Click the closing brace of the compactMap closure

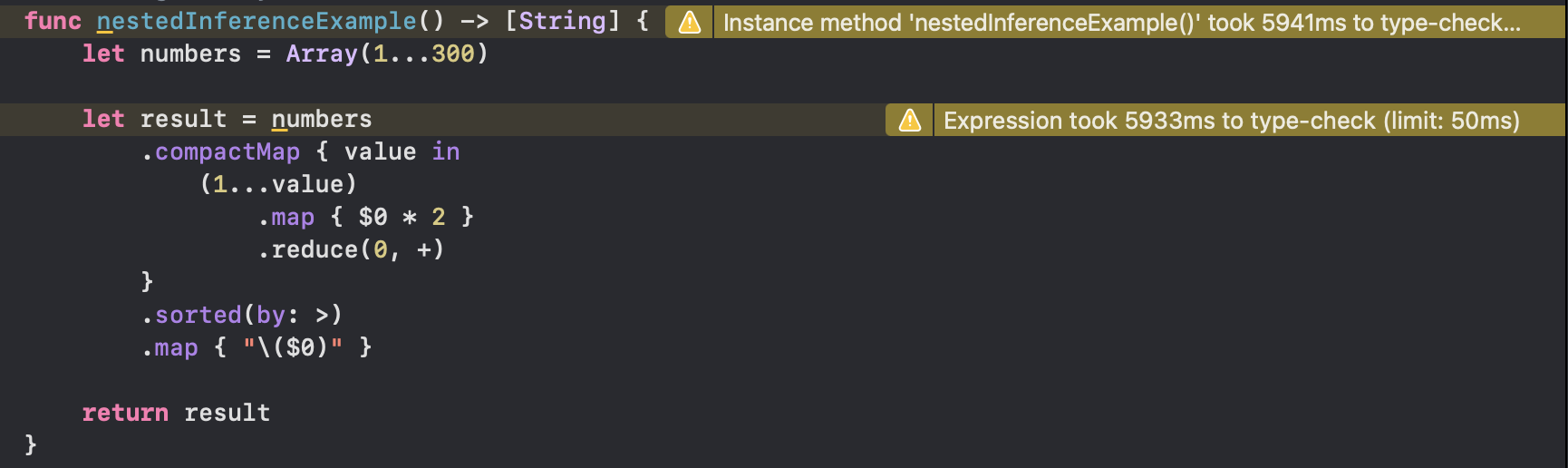(x=148, y=282)
